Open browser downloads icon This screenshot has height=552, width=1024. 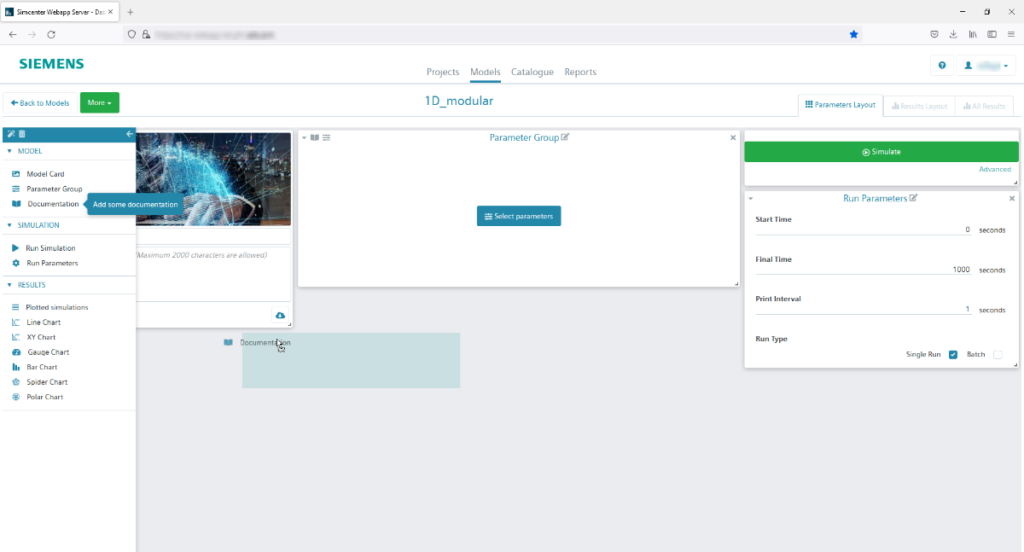coord(953,35)
